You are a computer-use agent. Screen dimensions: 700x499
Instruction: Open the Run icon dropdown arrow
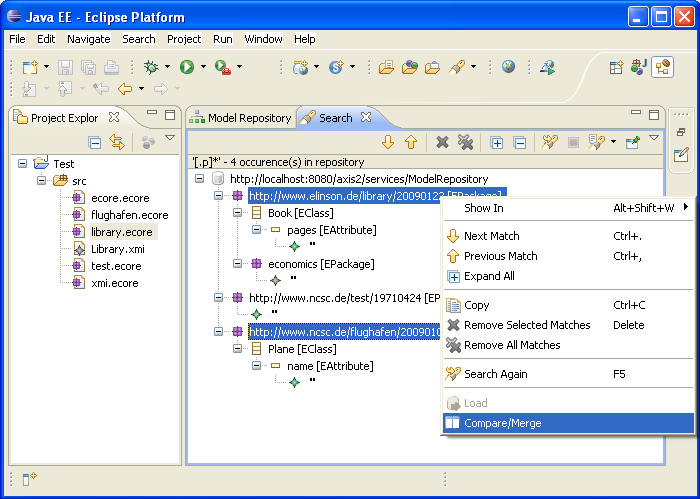(203, 67)
